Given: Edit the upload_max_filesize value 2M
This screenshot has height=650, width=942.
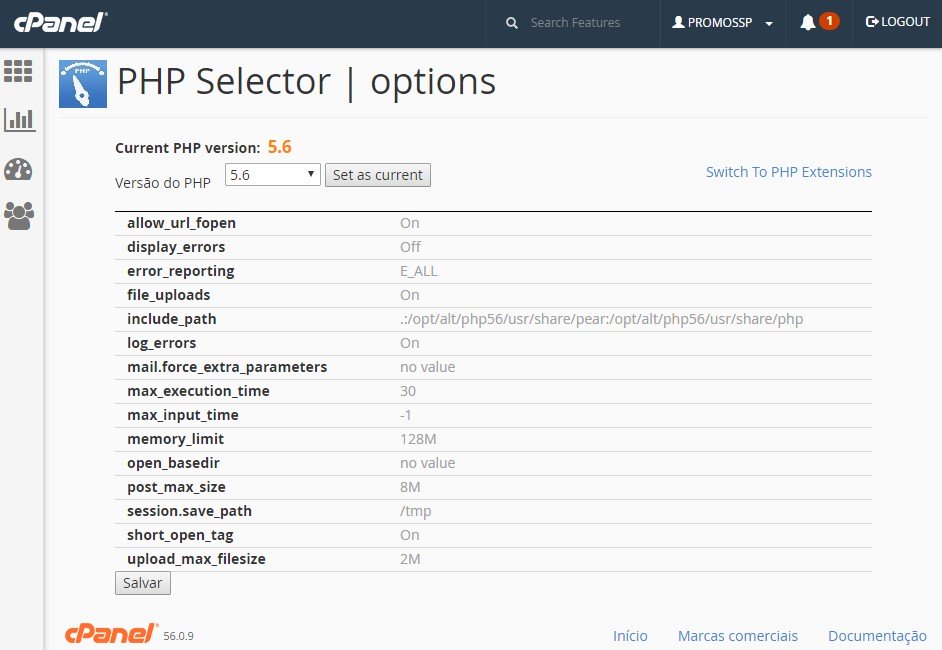Looking at the screenshot, I should pos(410,559).
